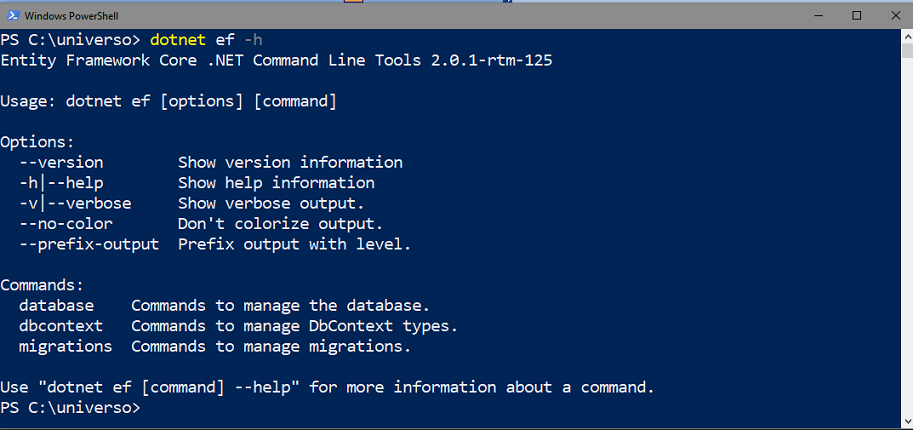Click the "Entity Framework Core" version line
The width and height of the screenshot is (913, 430).
click(276, 60)
